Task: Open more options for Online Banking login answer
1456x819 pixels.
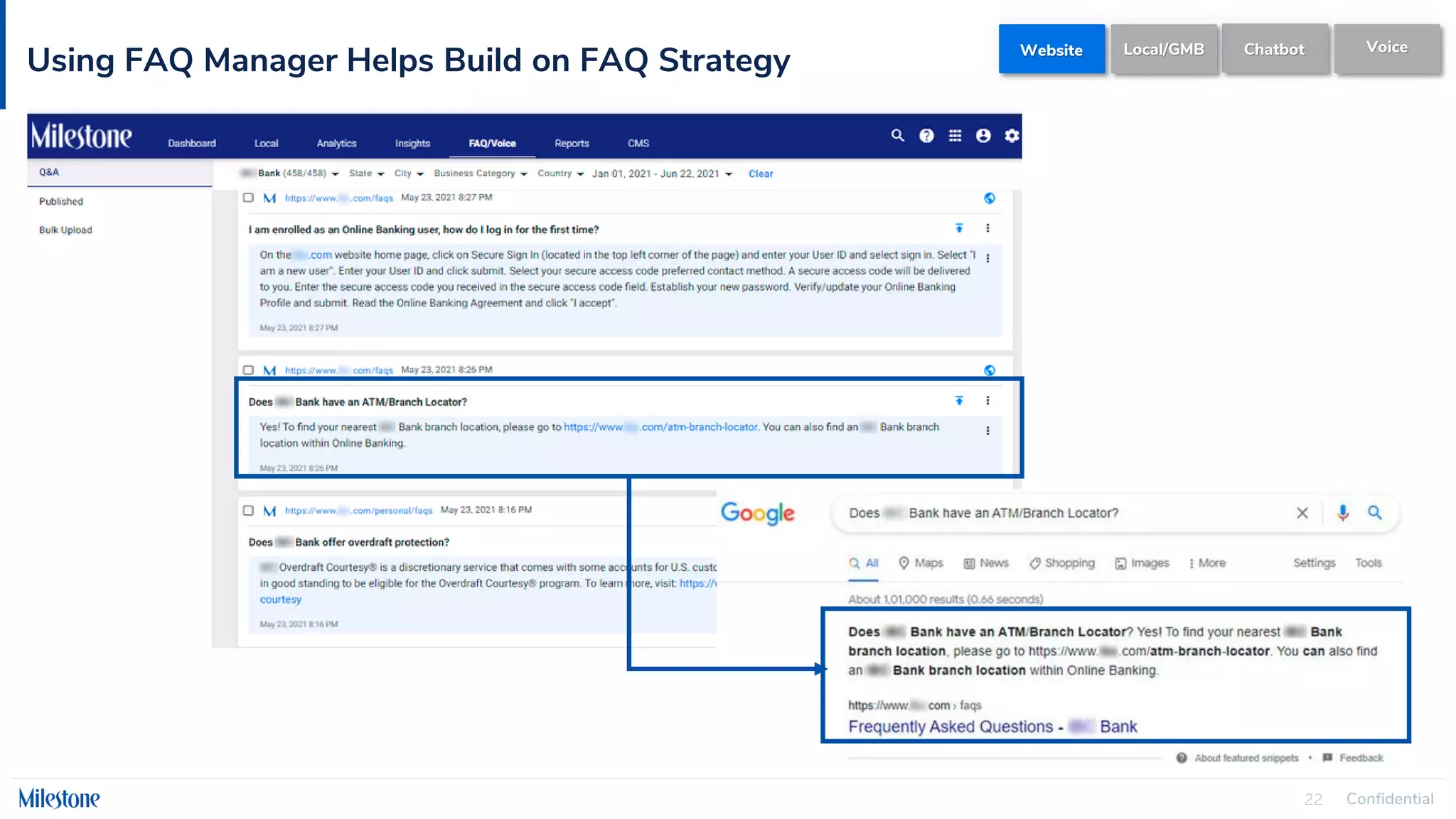Action: 987,258
